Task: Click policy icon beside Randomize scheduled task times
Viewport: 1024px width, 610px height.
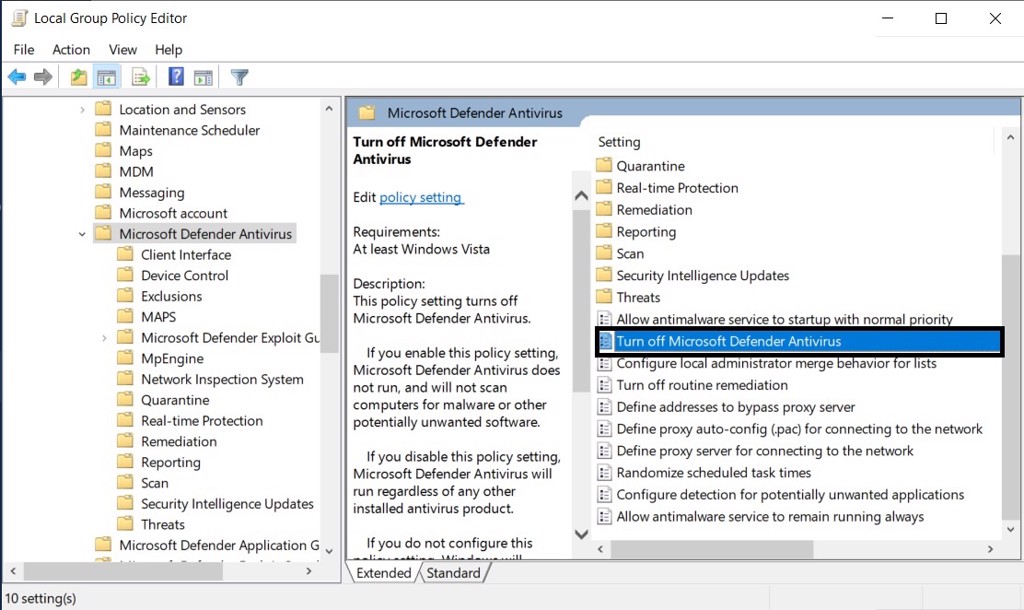Action: coord(605,472)
